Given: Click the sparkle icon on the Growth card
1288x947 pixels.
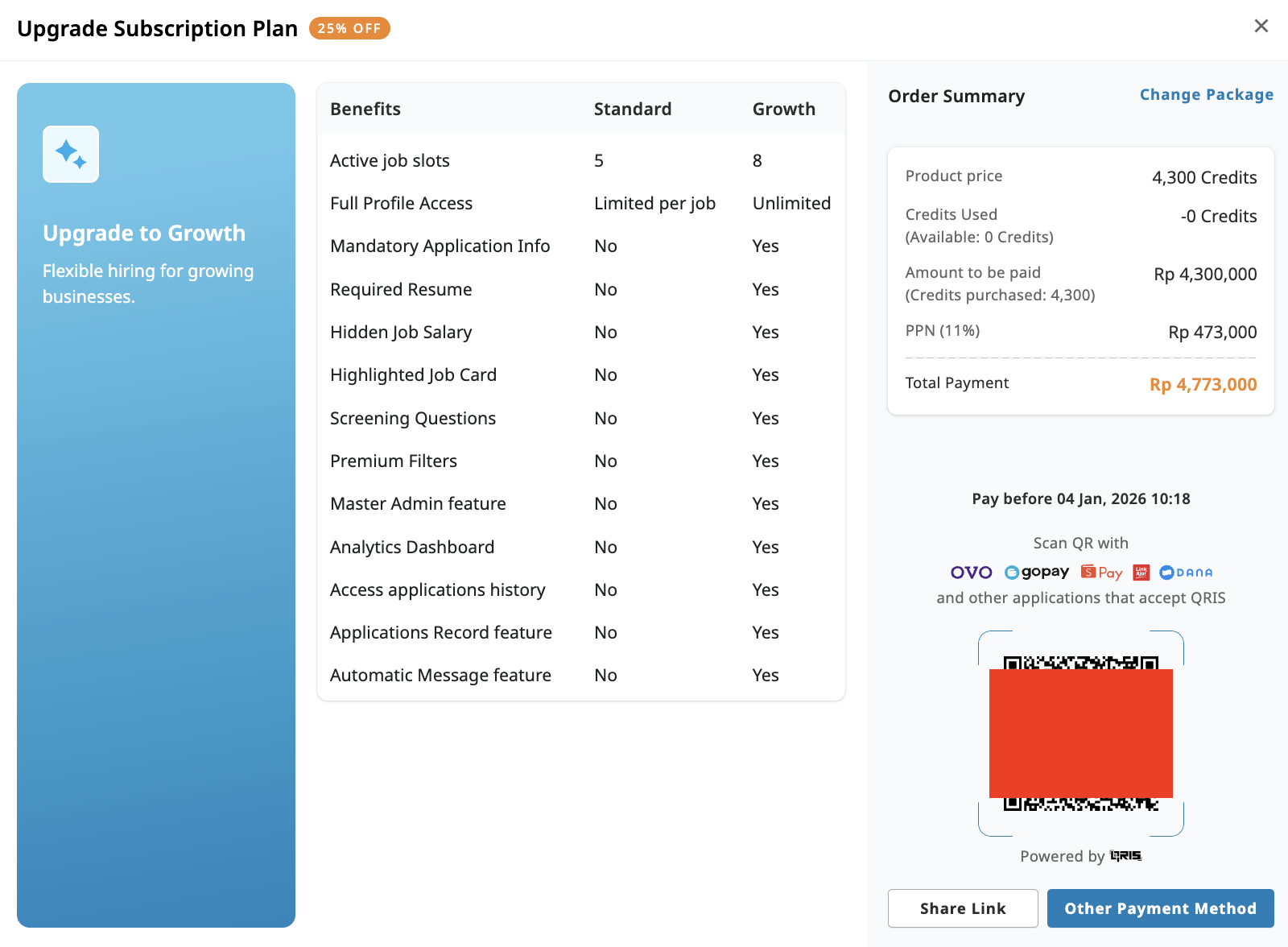Looking at the screenshot, I should point(71,154).
